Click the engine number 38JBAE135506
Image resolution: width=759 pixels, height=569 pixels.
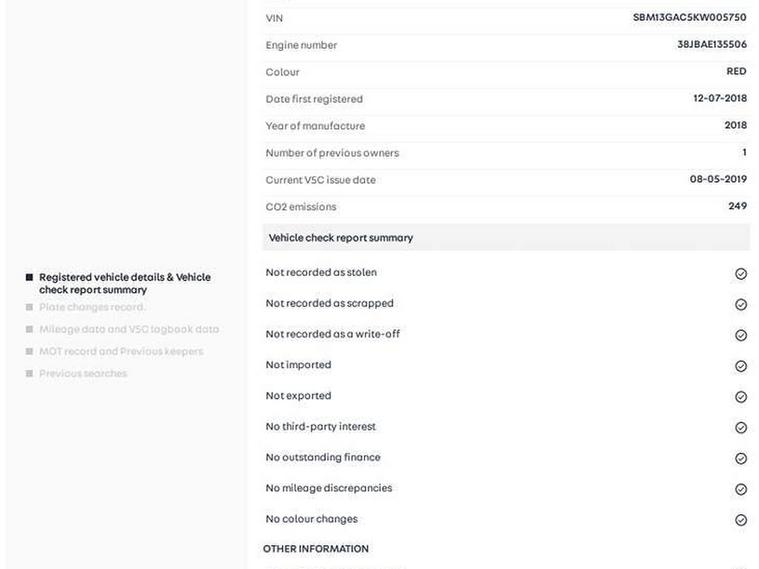coord(711,45)
